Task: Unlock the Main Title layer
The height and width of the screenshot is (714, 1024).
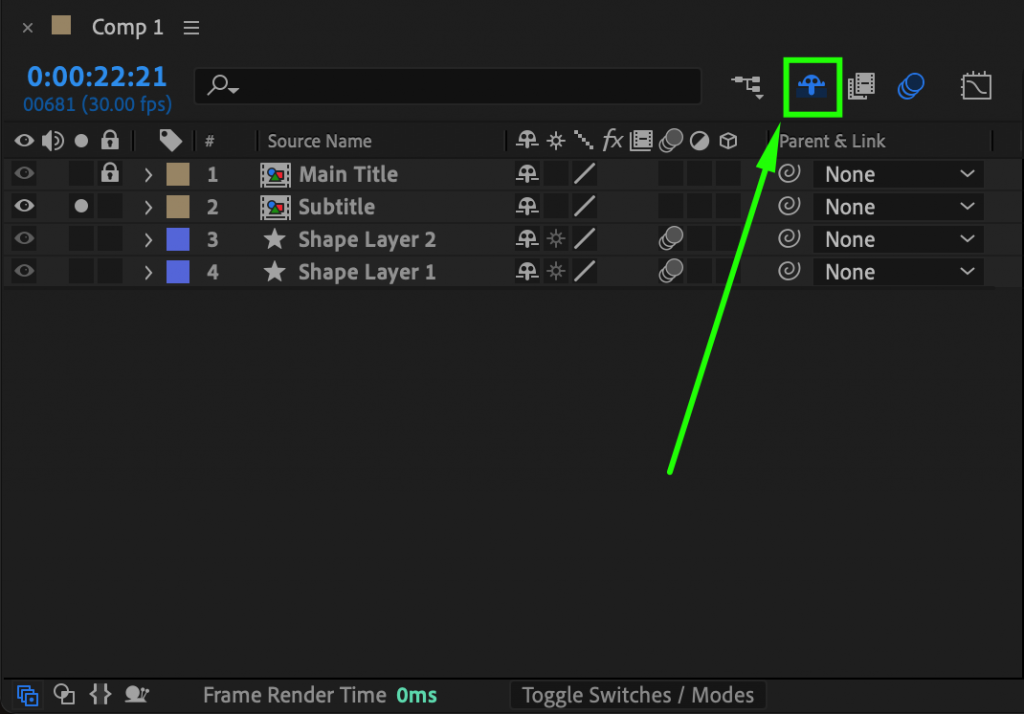Action: (108, 173)
